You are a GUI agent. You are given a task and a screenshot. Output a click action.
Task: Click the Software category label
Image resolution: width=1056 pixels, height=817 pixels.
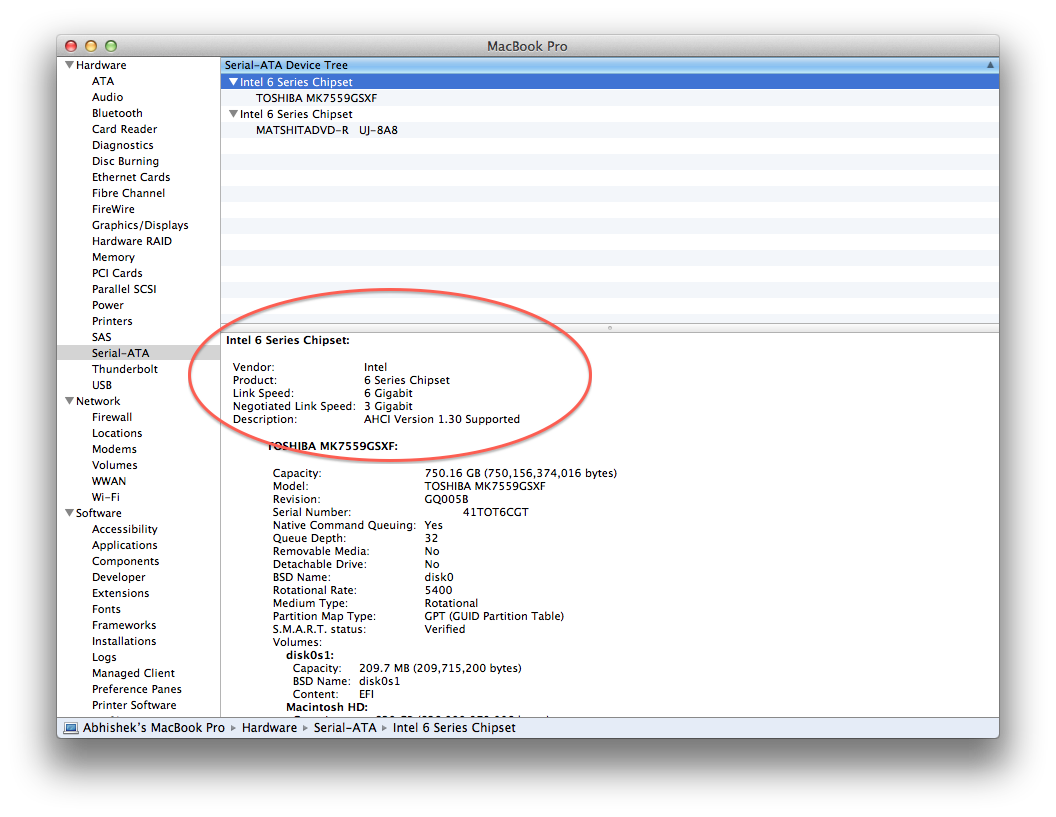(x=98, y=513)
